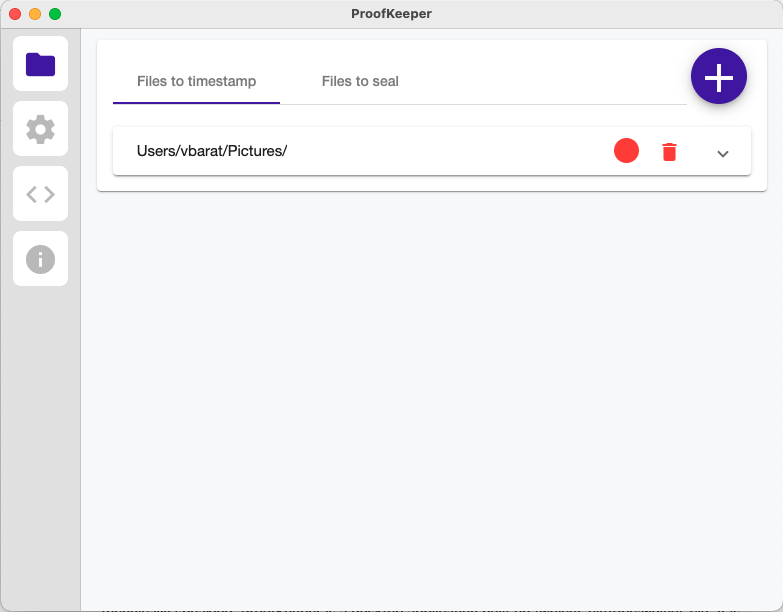The width and height of the screenshot is (783, 612).
Task: Close the ProofKeeper window
Action: tap(15, 14)
